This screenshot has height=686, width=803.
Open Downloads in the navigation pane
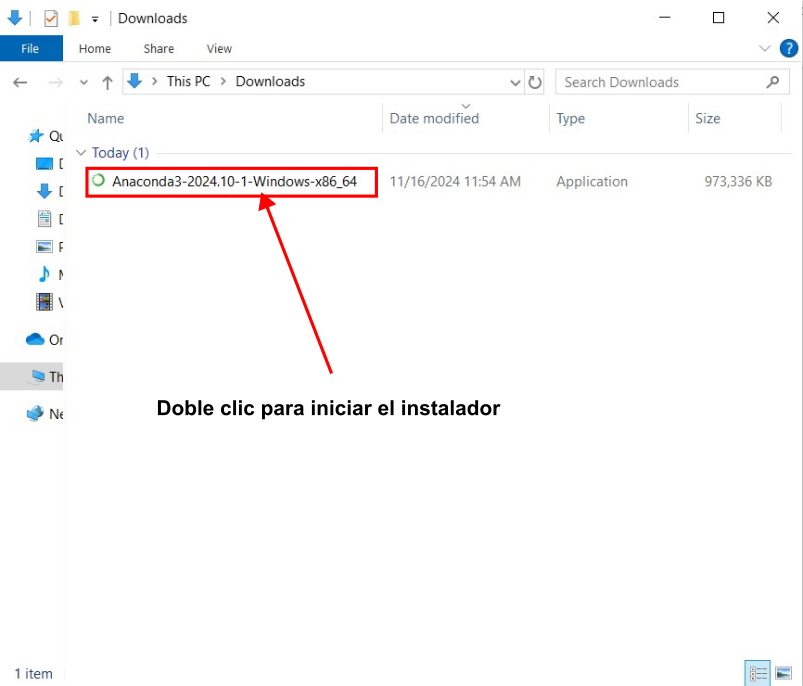coord(49,191)
